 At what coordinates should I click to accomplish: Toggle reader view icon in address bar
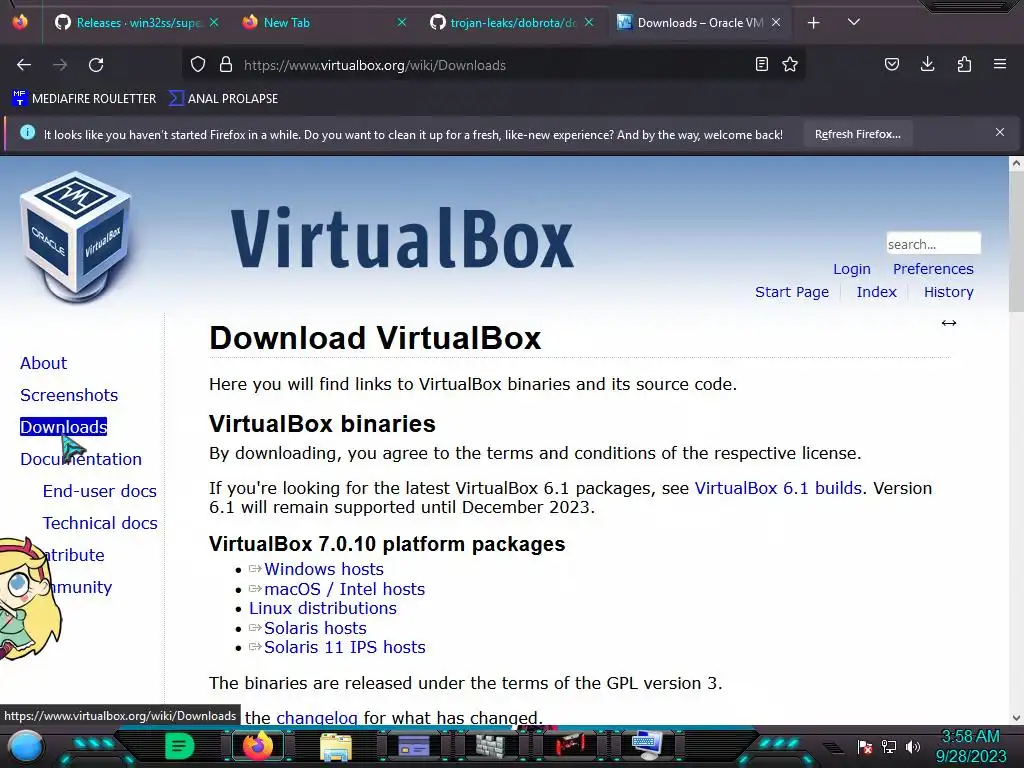pos(761,64)
